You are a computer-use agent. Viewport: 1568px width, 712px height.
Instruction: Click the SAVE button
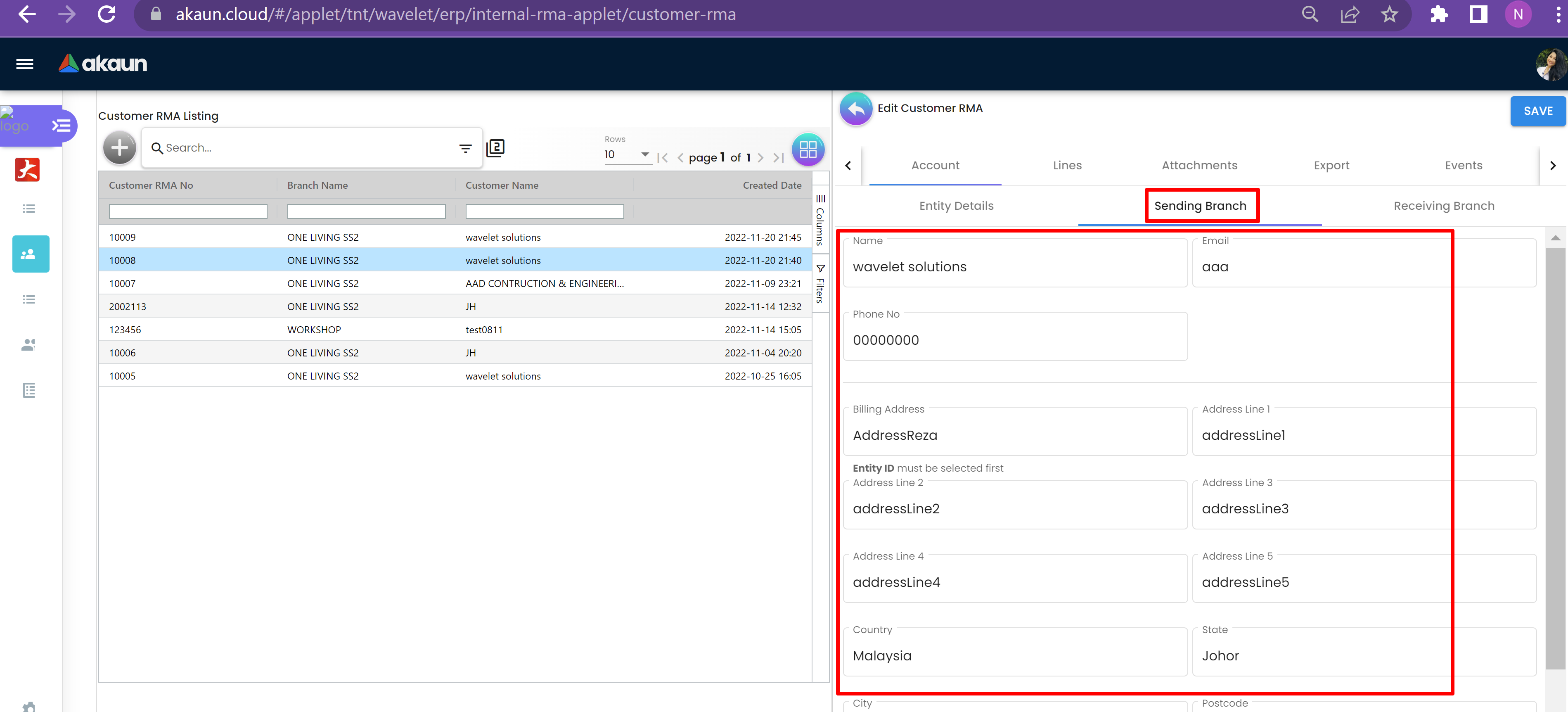[1537, 111]
